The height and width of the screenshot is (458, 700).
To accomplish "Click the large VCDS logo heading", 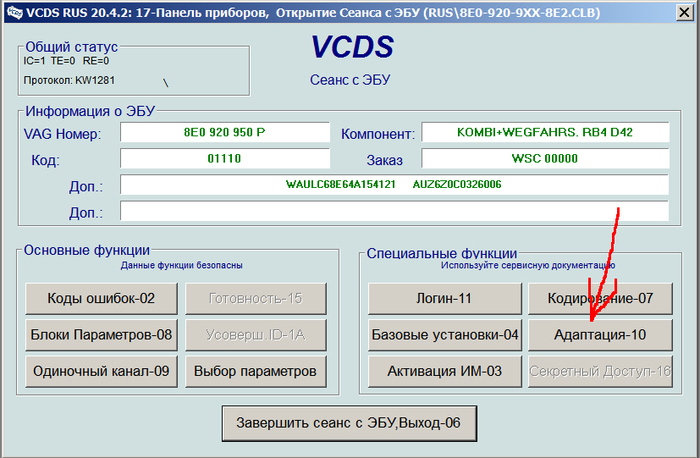I will click(352, 47).
